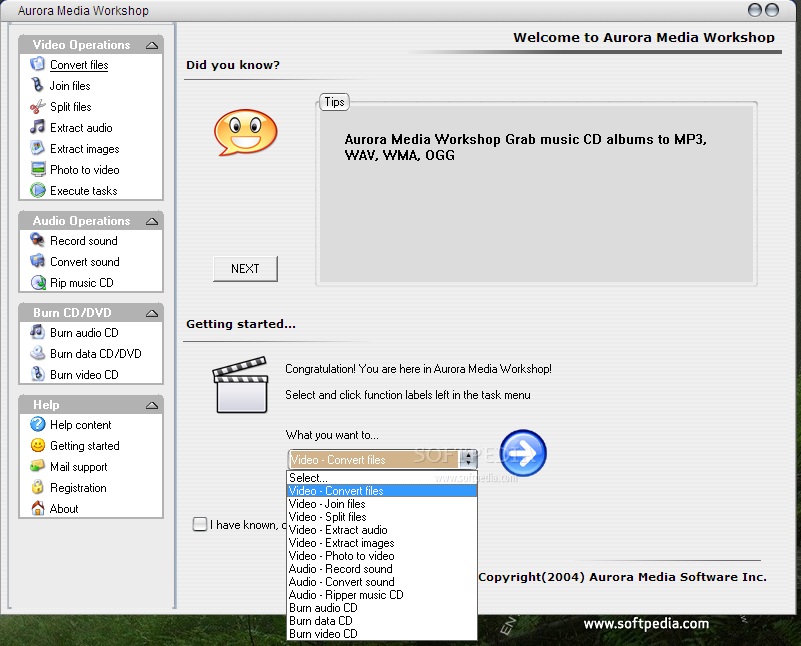The width and height of the screenshot is (801, 646).
Task: Click the Burn data CD/DVD disc icon
Action: pyautogui.click(x=37, y=353)
